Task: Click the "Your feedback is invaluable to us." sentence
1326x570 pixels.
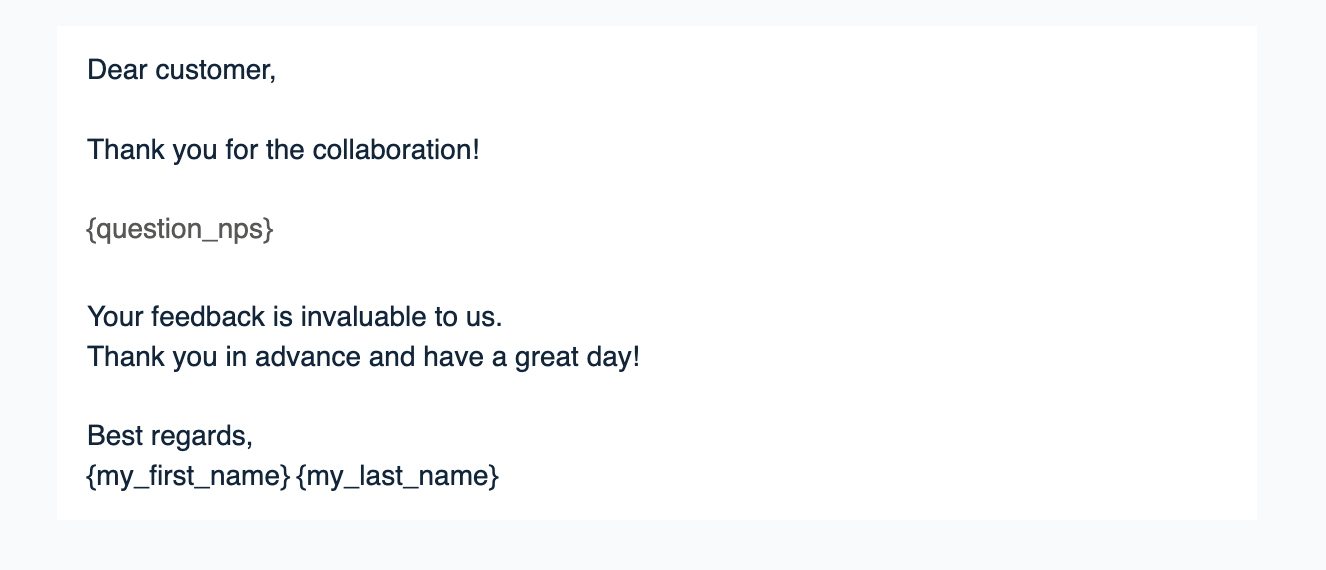Action: click(294, 317)
